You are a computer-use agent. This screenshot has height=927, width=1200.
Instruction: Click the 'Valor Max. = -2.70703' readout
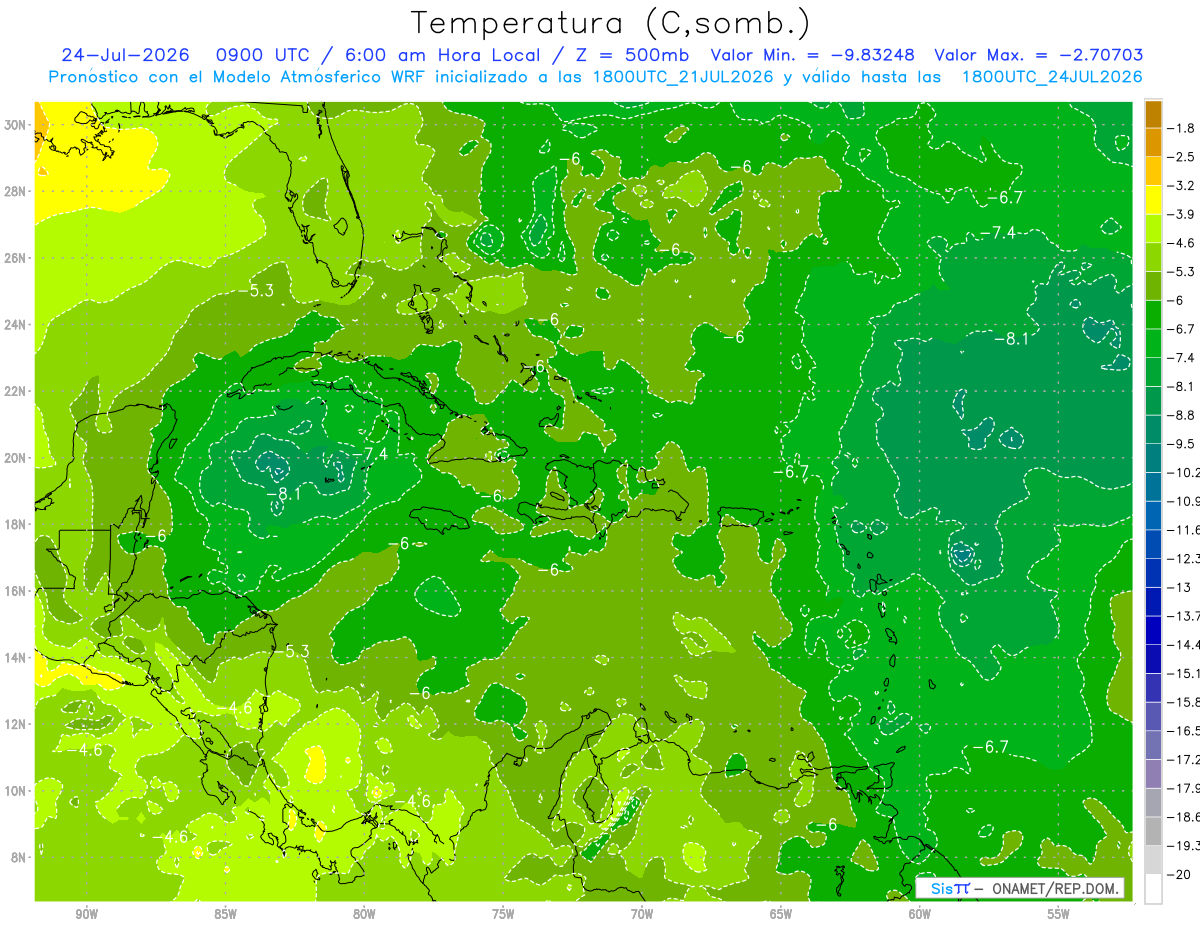[x=1039, y=55]
